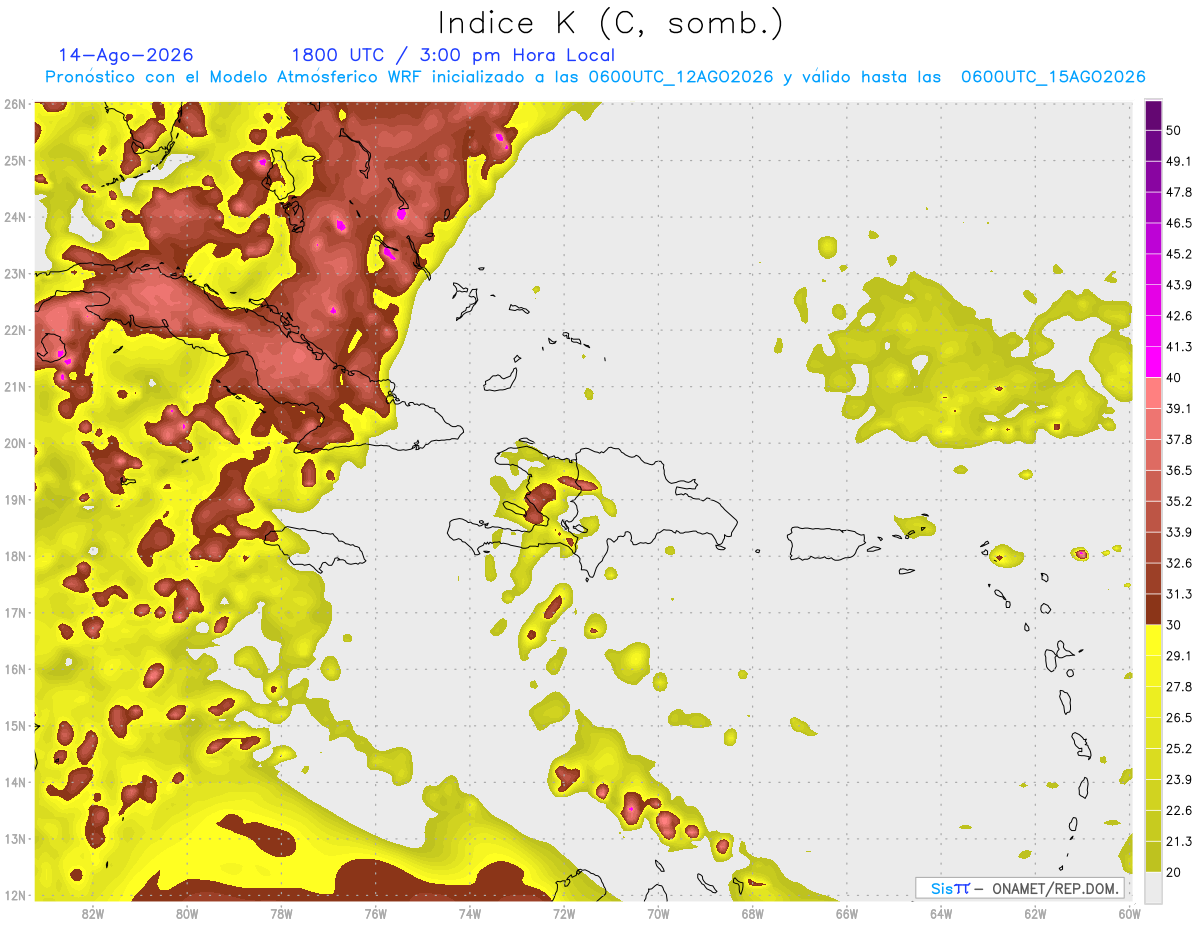Click the latitude label "16N"
The width and height of the screenshot is (1200, 927).
(15, 669)
